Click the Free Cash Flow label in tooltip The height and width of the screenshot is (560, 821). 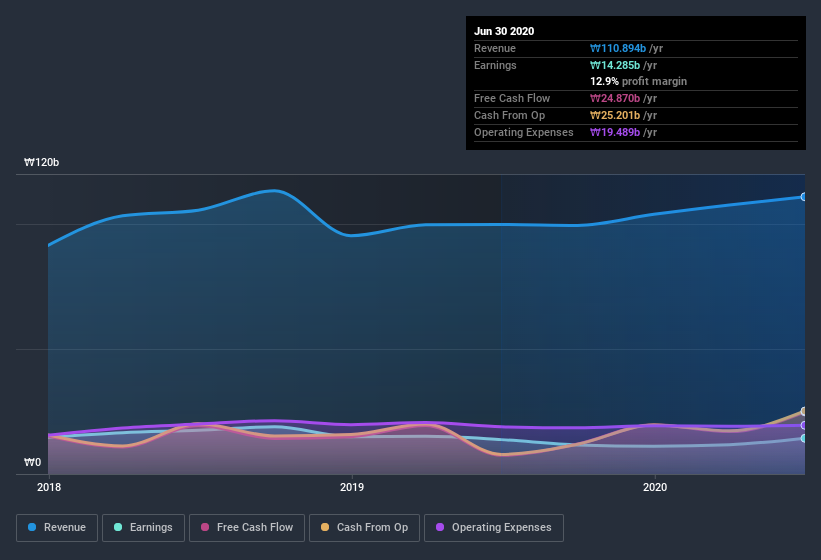[x=512, y=98]
